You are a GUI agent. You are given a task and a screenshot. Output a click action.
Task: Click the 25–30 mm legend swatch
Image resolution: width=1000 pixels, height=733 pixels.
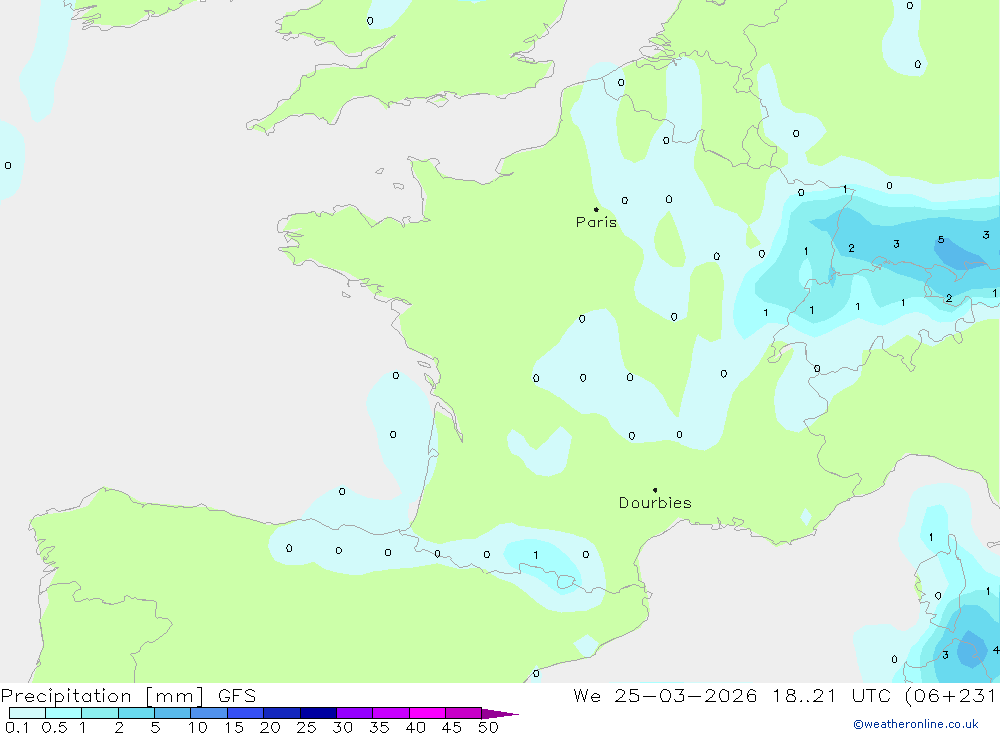tap(318, 713)
